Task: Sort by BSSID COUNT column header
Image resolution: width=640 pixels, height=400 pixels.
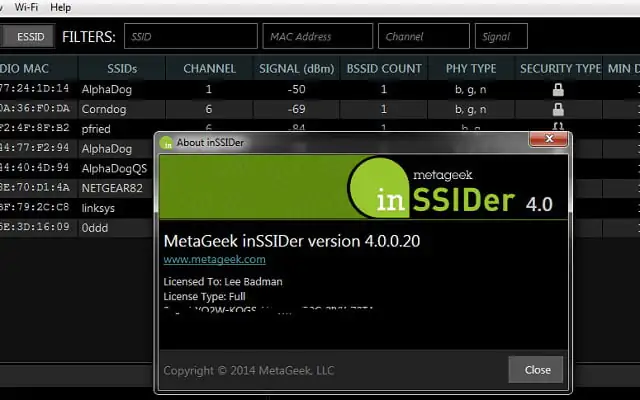Action: [x=384, y=68]
